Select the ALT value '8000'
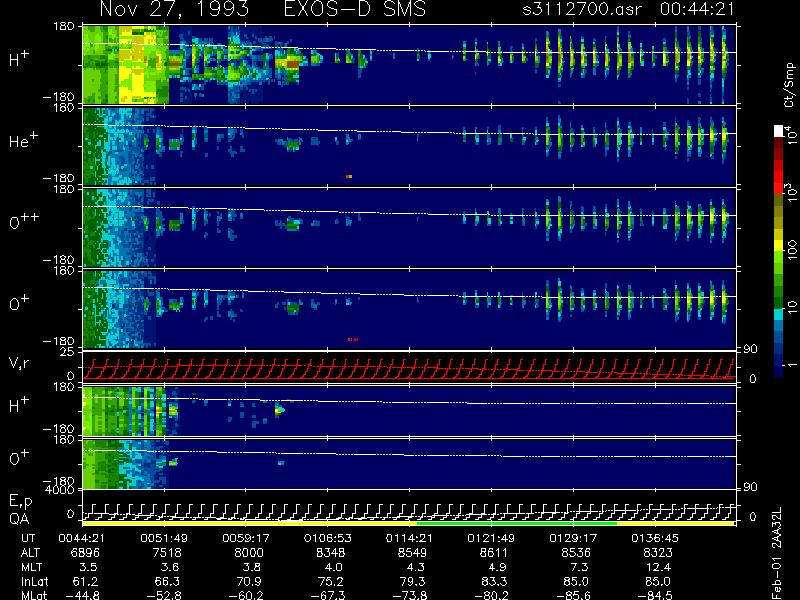This screenshot has height=600, width=800. (x=249, y=553)
